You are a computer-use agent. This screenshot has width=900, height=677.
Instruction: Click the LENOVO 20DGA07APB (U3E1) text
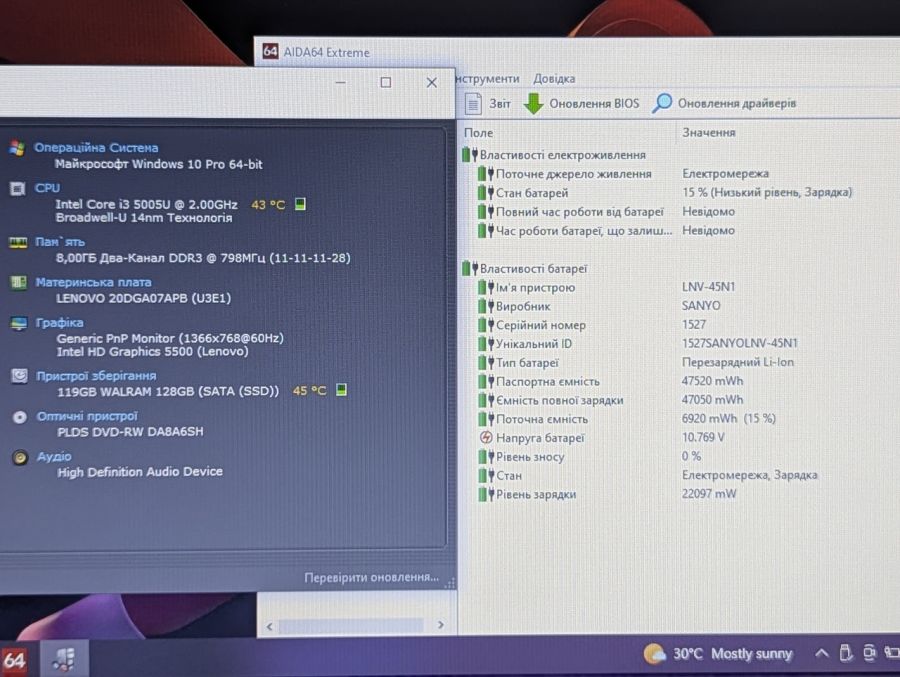pyautogui.click(x=143, y=298)
